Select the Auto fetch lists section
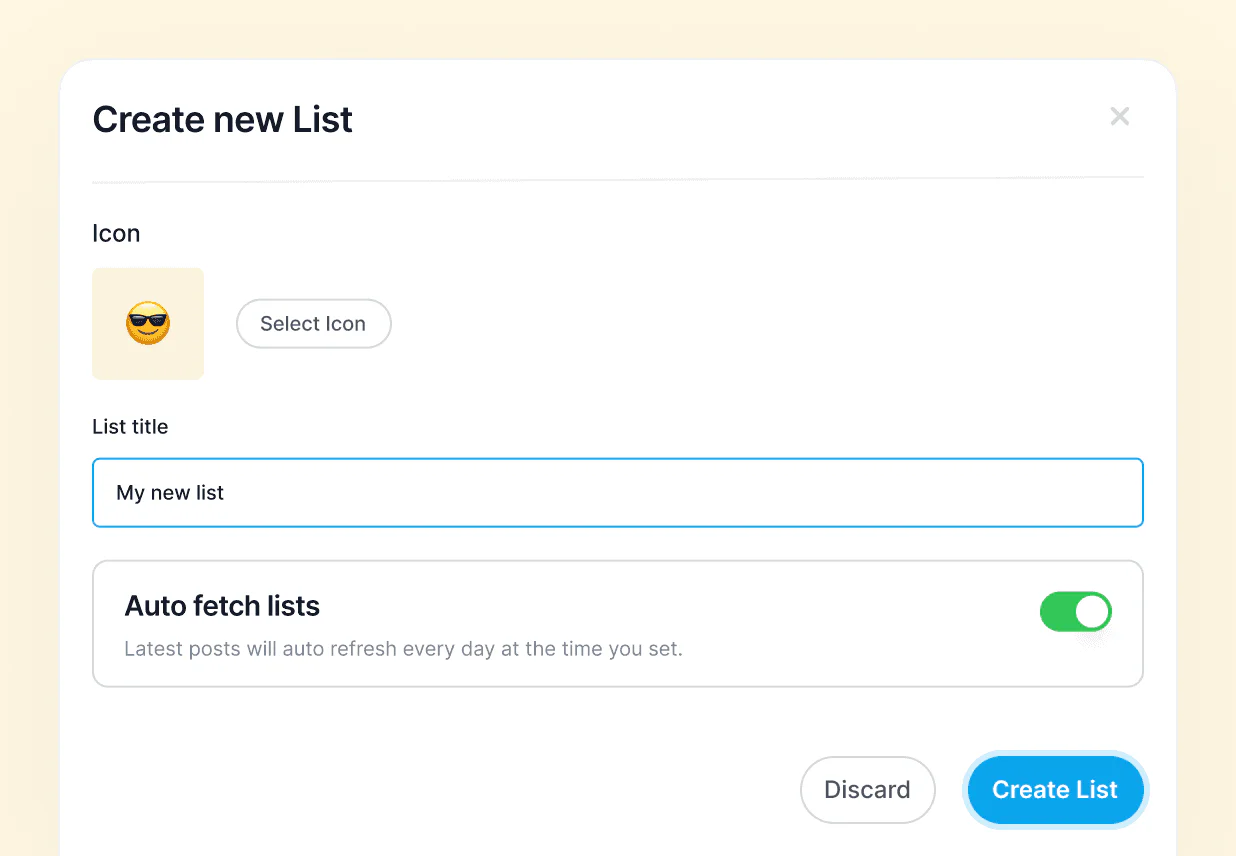Viewport: 1236px width, 856px height. click(x=617, y=623)
